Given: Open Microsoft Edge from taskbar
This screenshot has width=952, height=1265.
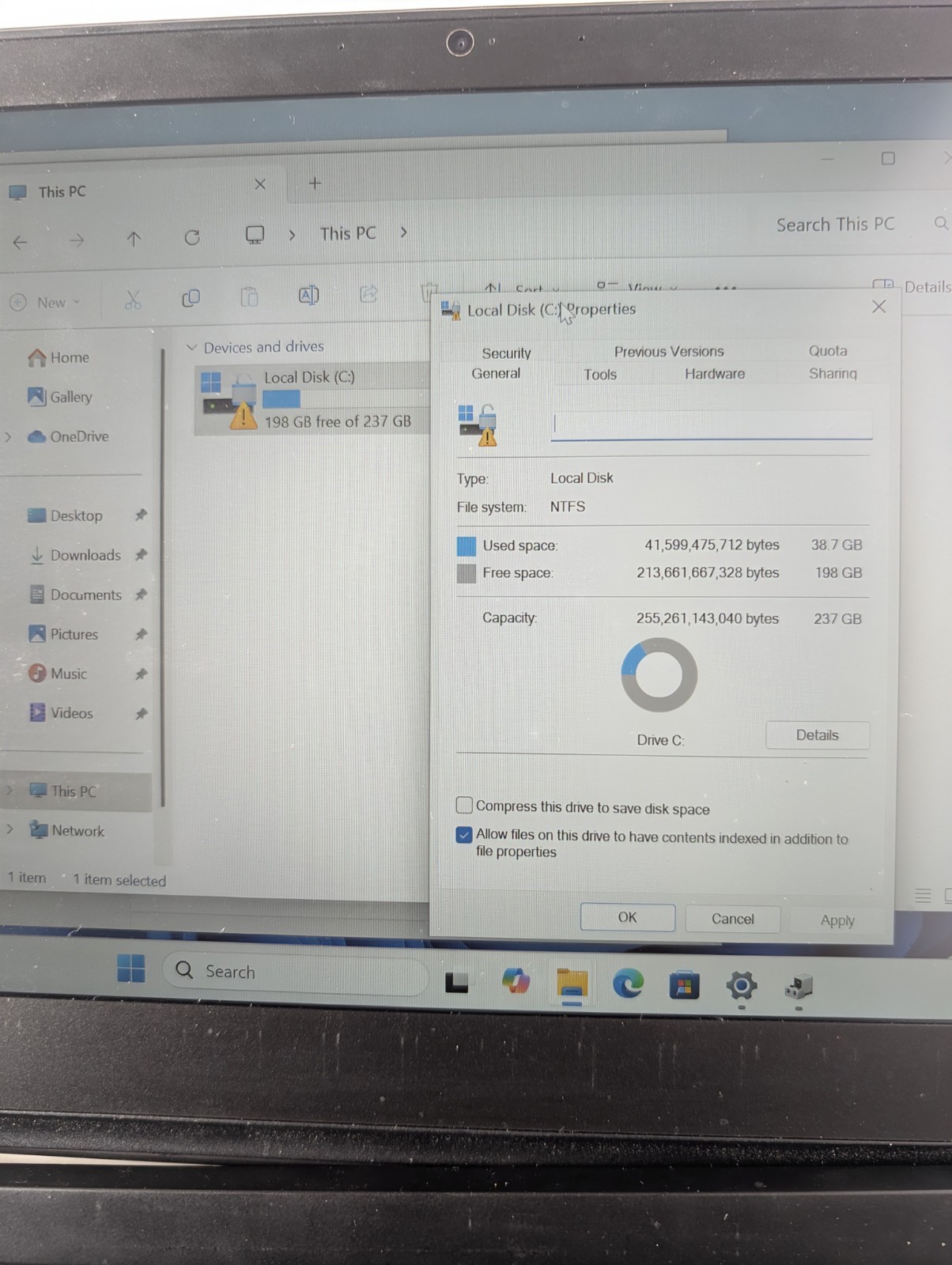Looking at the screenshot, I should (x=628, y=984).
